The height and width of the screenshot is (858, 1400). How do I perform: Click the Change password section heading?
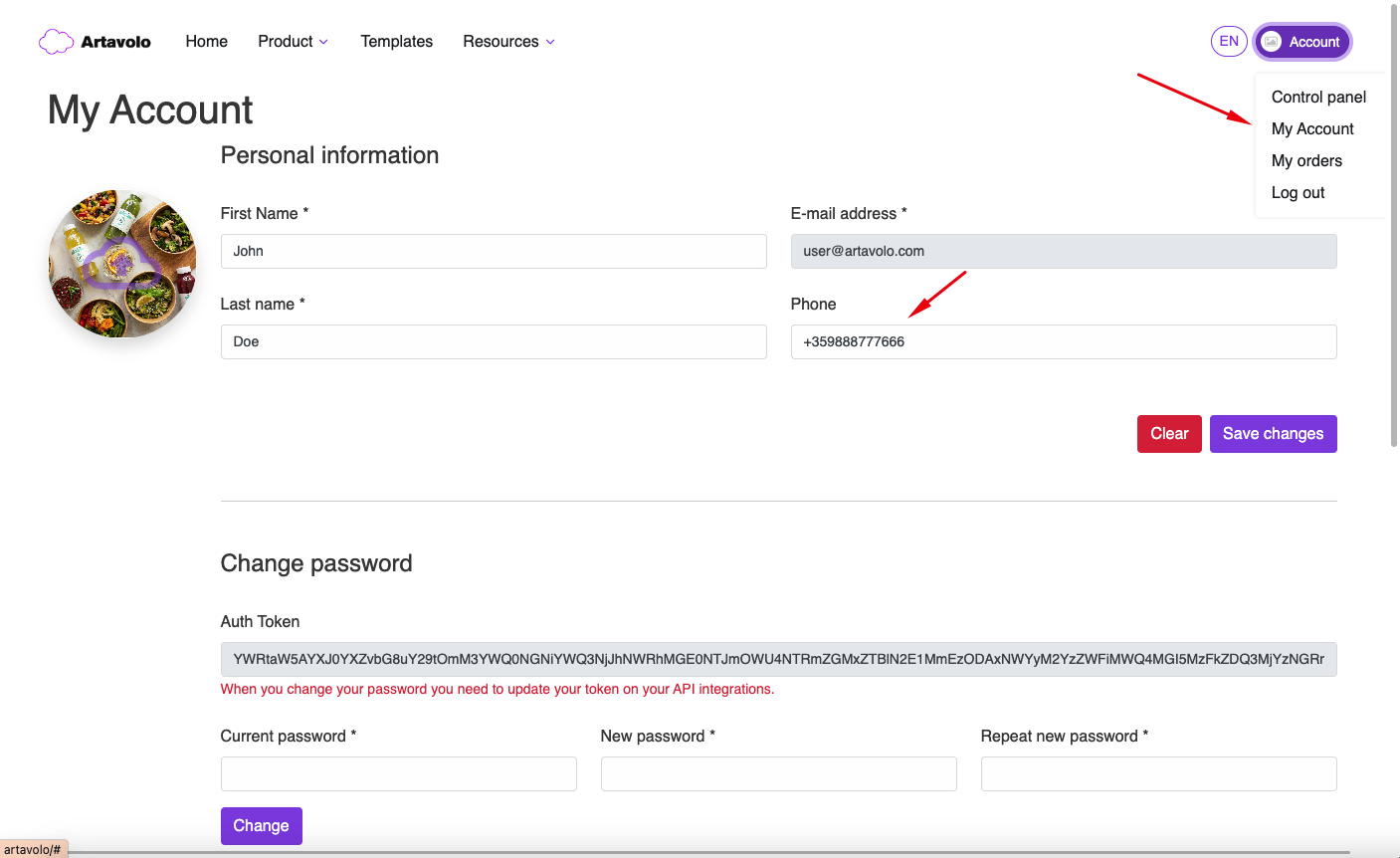316,563
